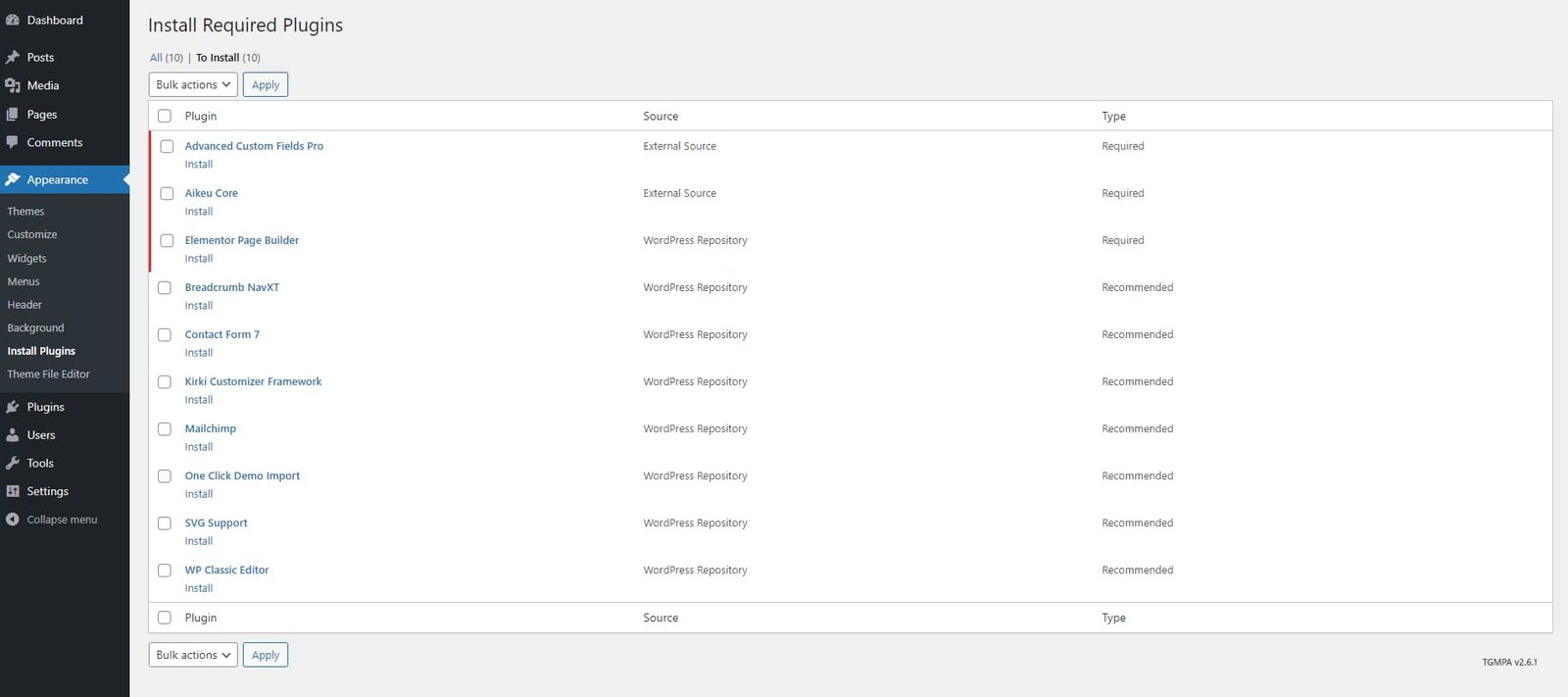The height and width of the screenshot is (697, 1568).
Task: Open Themes in the Appearance submenu
Action: 25,212
